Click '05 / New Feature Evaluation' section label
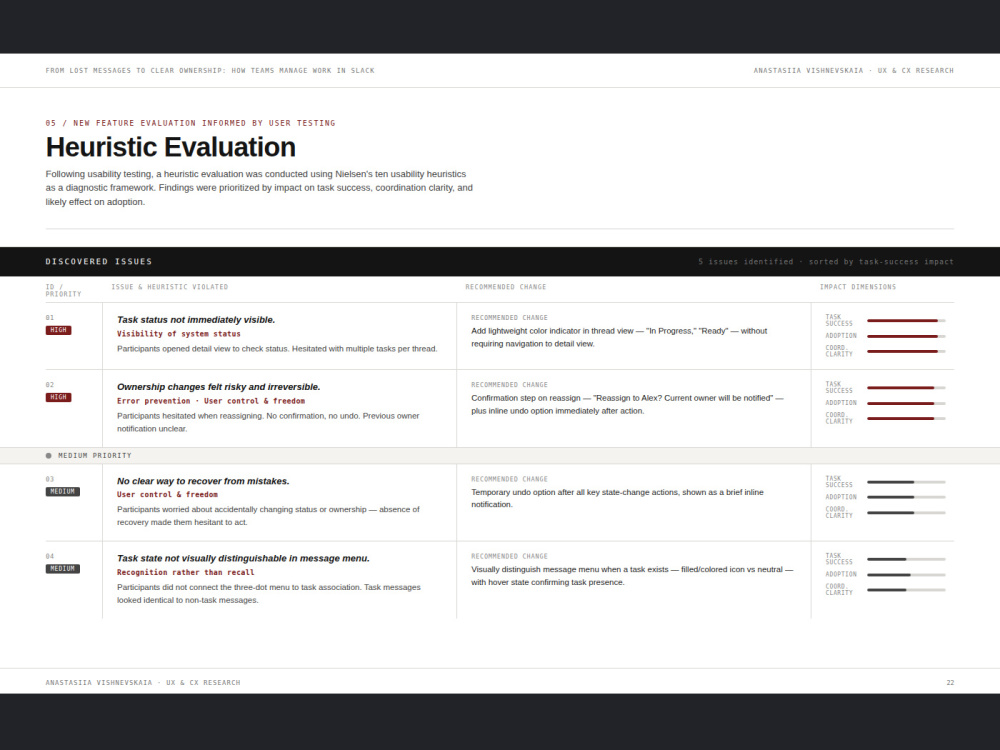This screenshot has width=1000, height=750. pos(190,123)
